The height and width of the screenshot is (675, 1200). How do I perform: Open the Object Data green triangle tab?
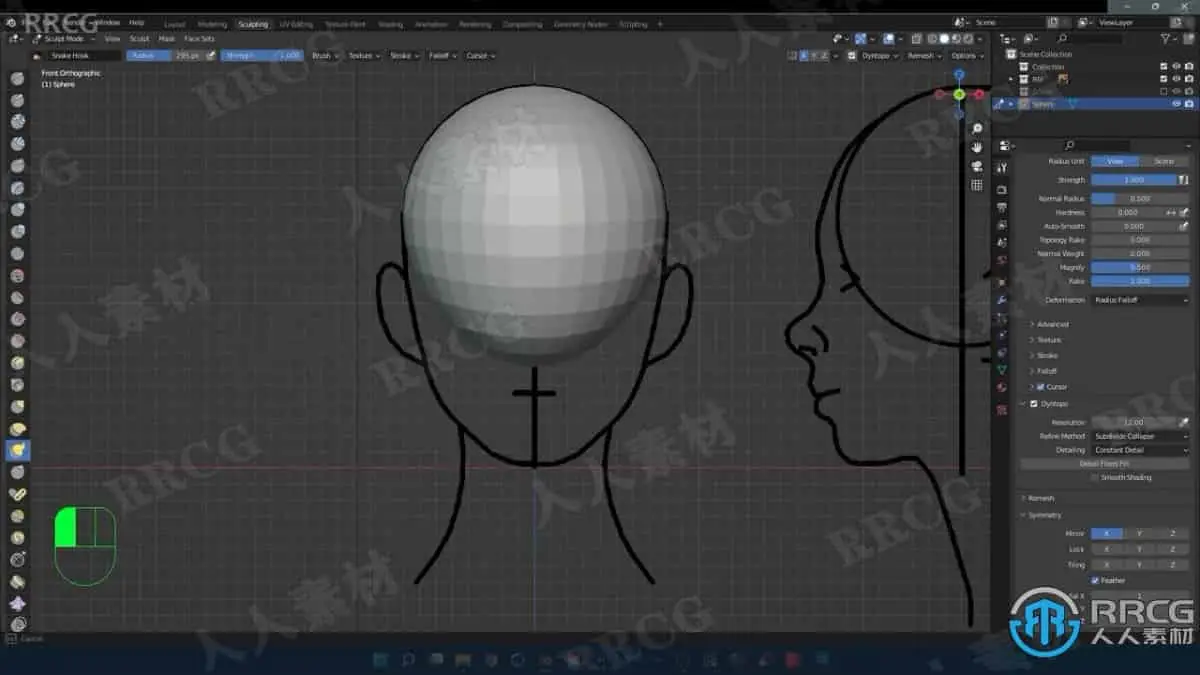(1002, 370)
